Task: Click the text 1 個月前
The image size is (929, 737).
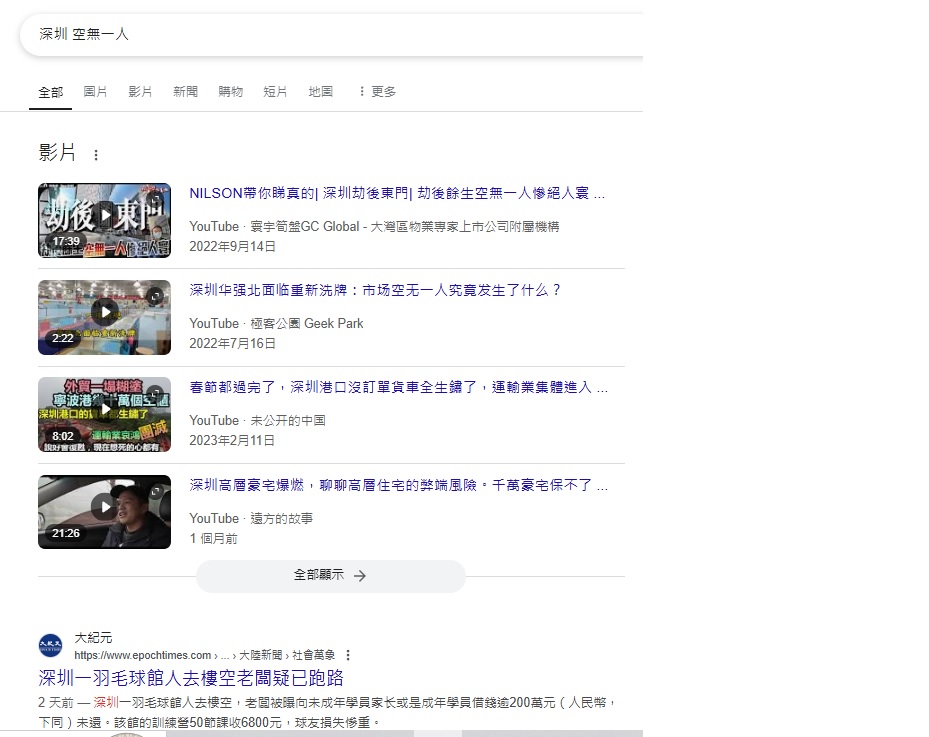Action: coord(213,539)
